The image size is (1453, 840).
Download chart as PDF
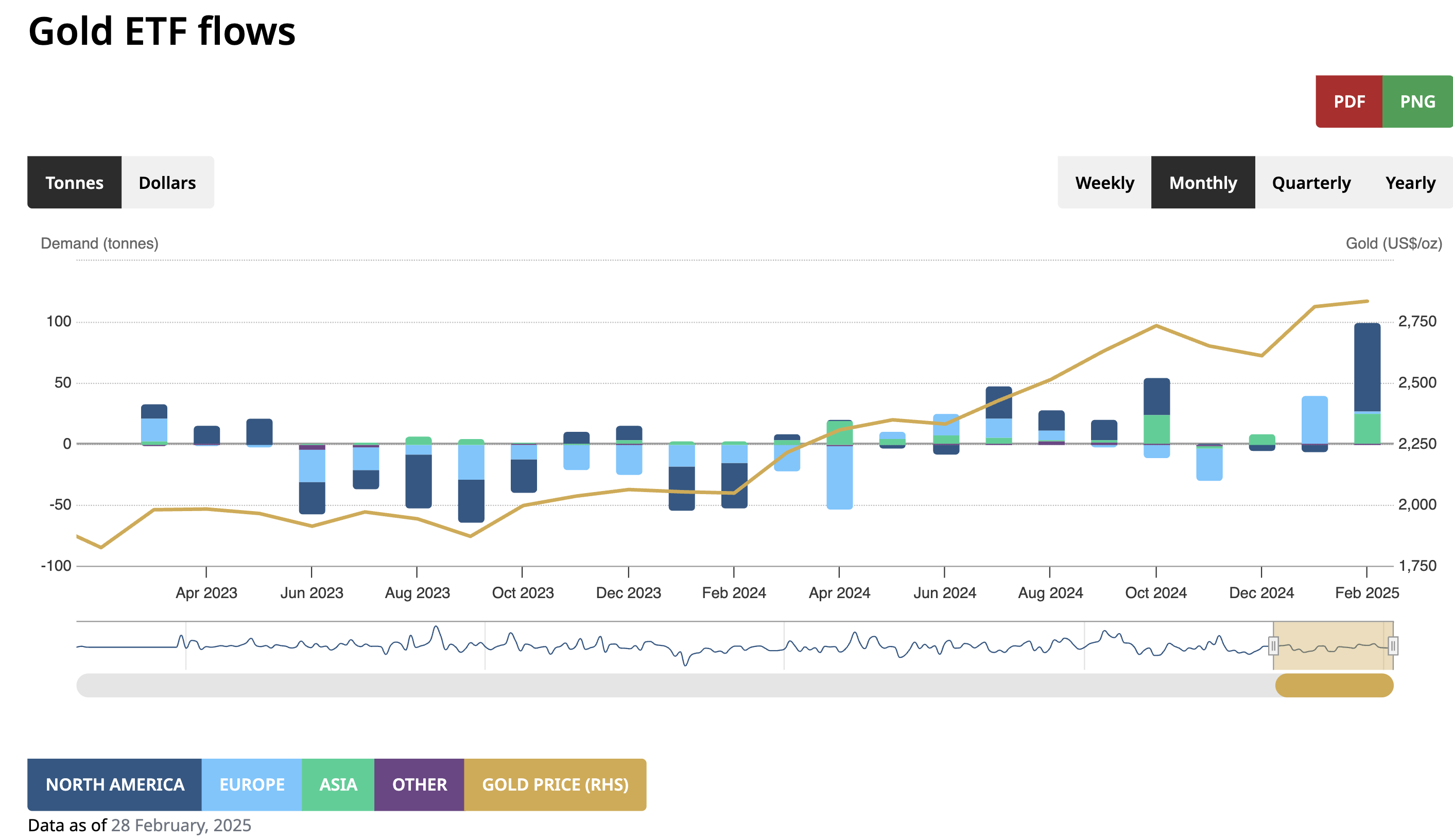click(x=1348, y=101)
